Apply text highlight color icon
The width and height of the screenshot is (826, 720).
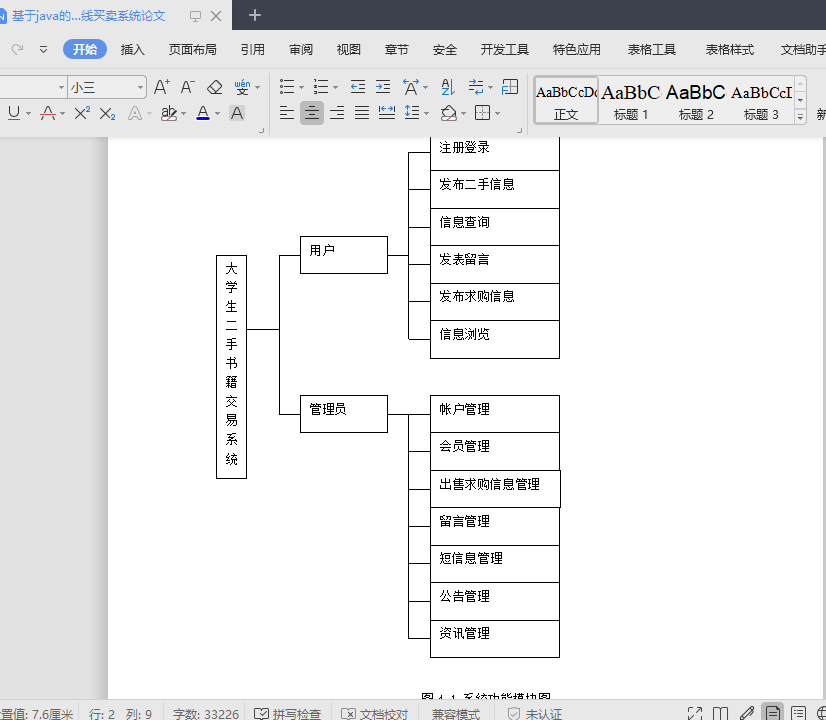[x=169, y=113]
